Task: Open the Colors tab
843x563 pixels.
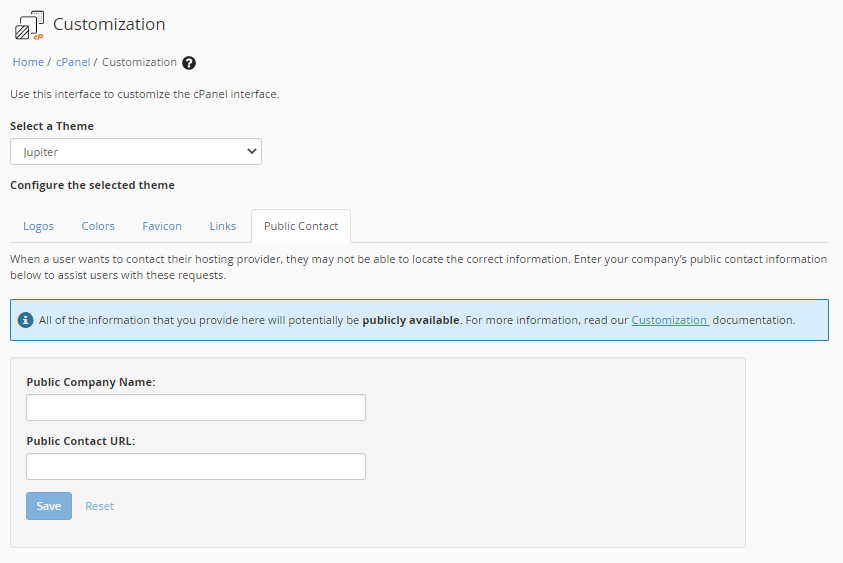Action: pyautogui.click(x=98, y=226)
